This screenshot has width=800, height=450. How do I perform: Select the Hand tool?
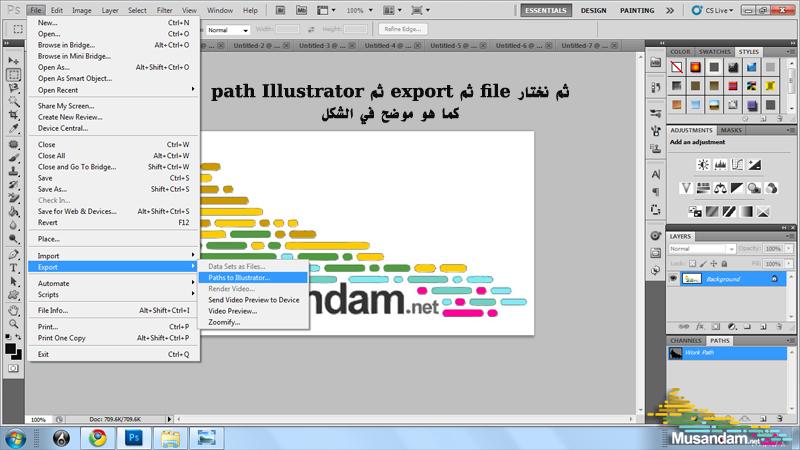point(13,310)
